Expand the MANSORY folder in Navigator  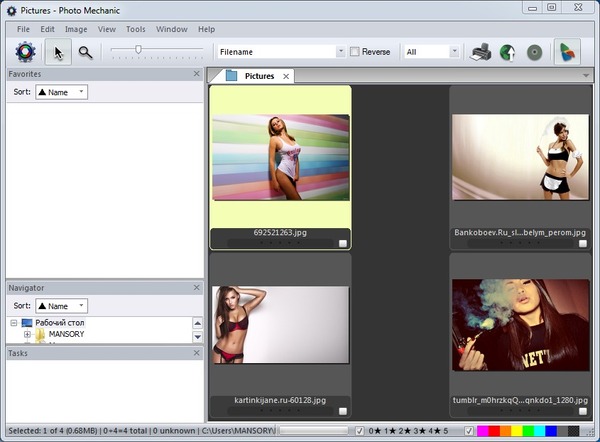pyautogui.click(x=28, y=334)
